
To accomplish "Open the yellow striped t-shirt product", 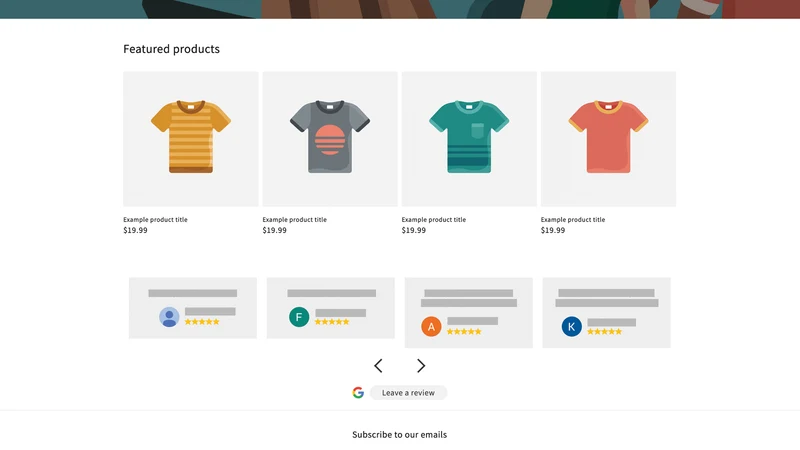I will click(x=191, y=139).
